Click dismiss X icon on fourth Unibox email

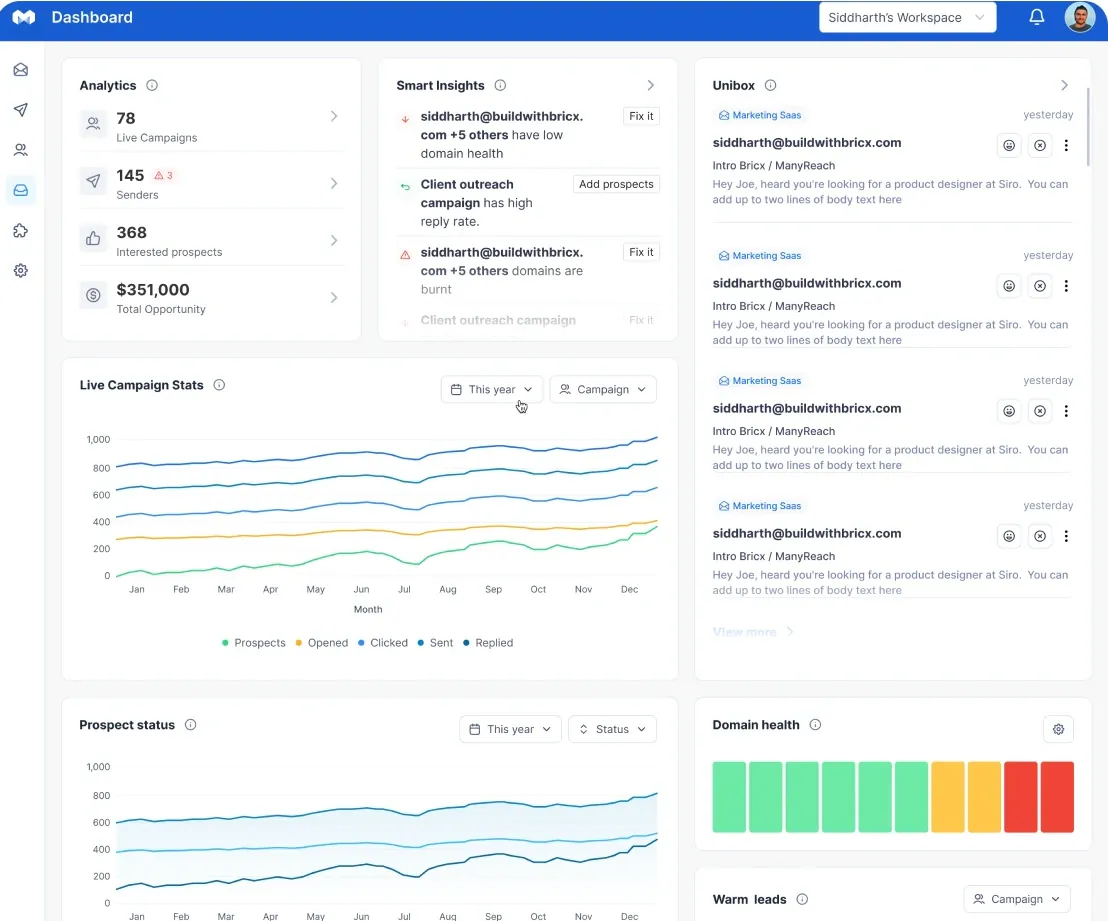(1039, 536)
